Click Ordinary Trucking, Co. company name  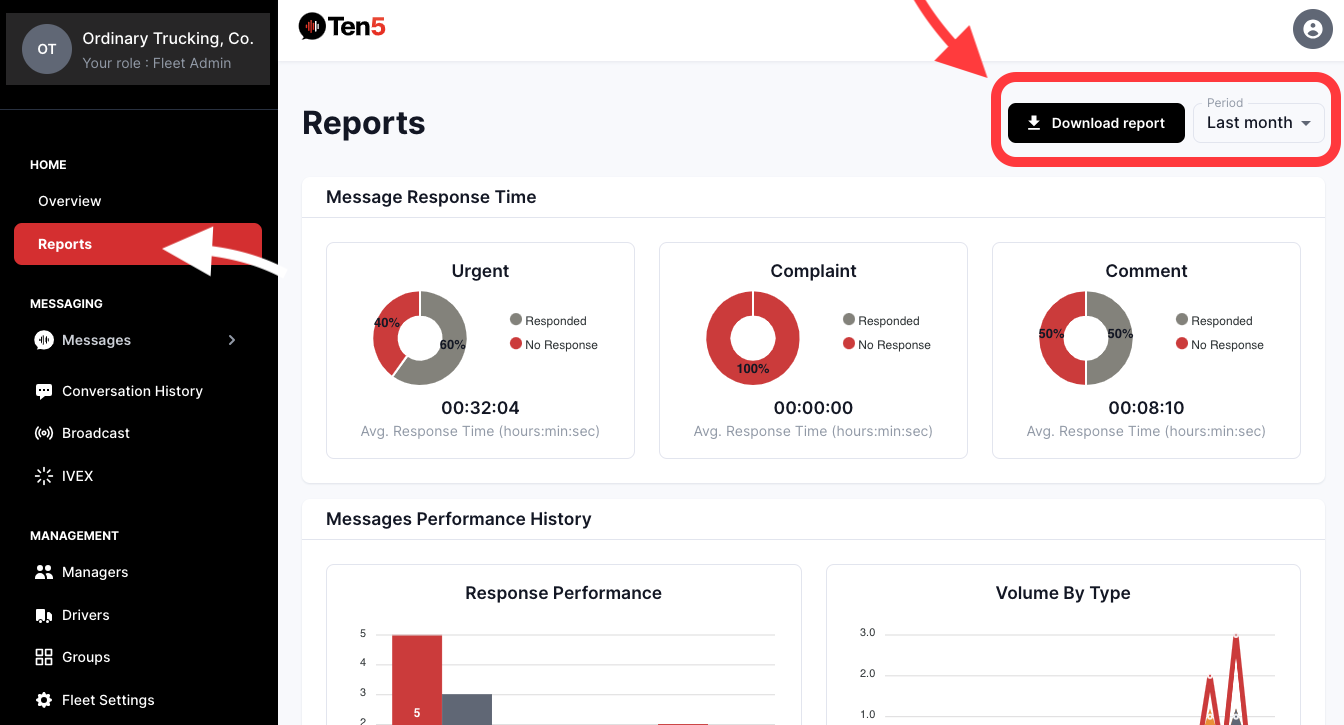pos(168,39)
